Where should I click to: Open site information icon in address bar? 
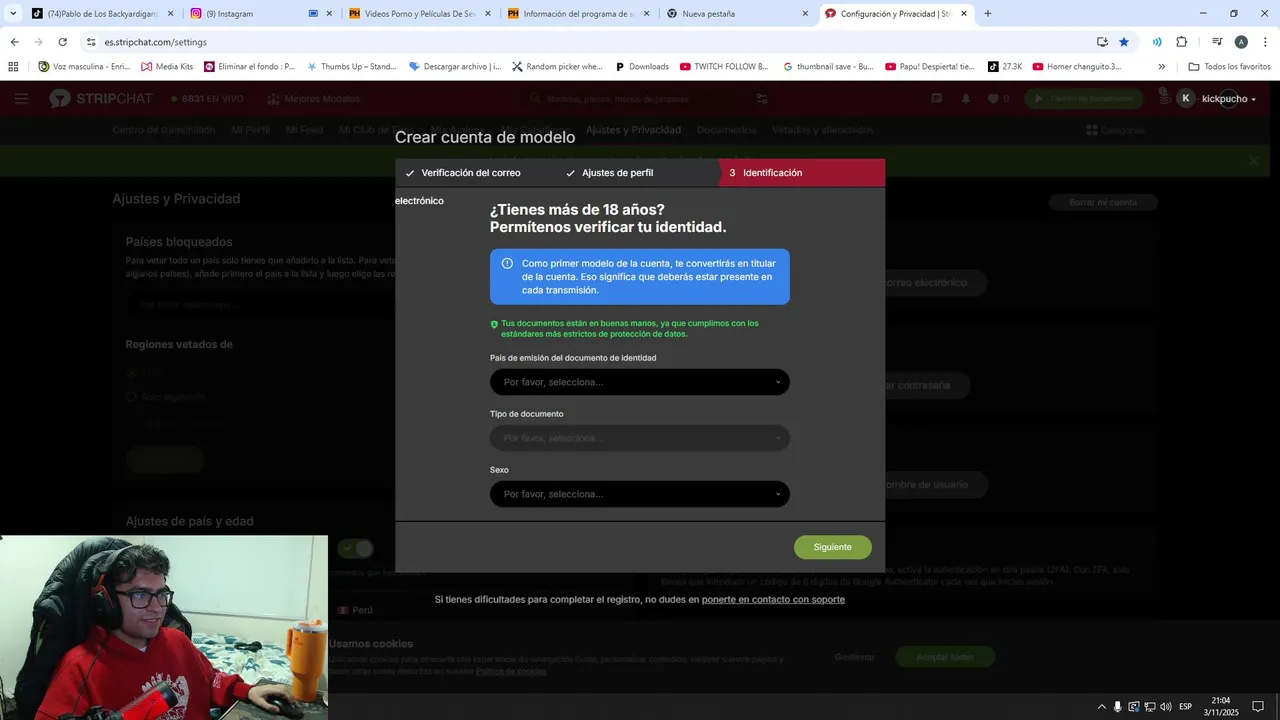coord(91,42)
